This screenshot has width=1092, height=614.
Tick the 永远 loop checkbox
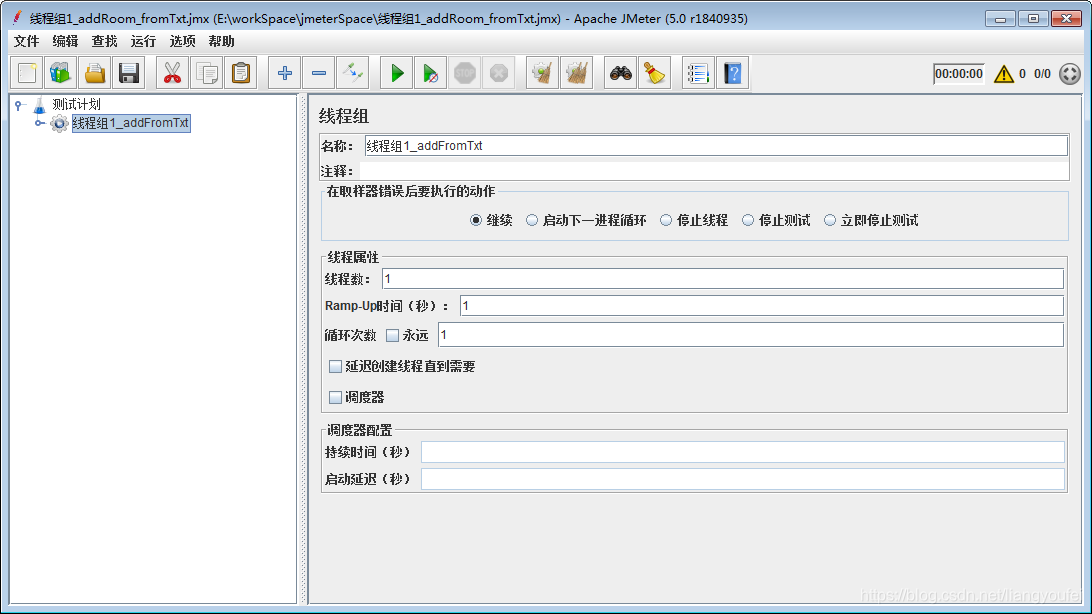[392, 336]
